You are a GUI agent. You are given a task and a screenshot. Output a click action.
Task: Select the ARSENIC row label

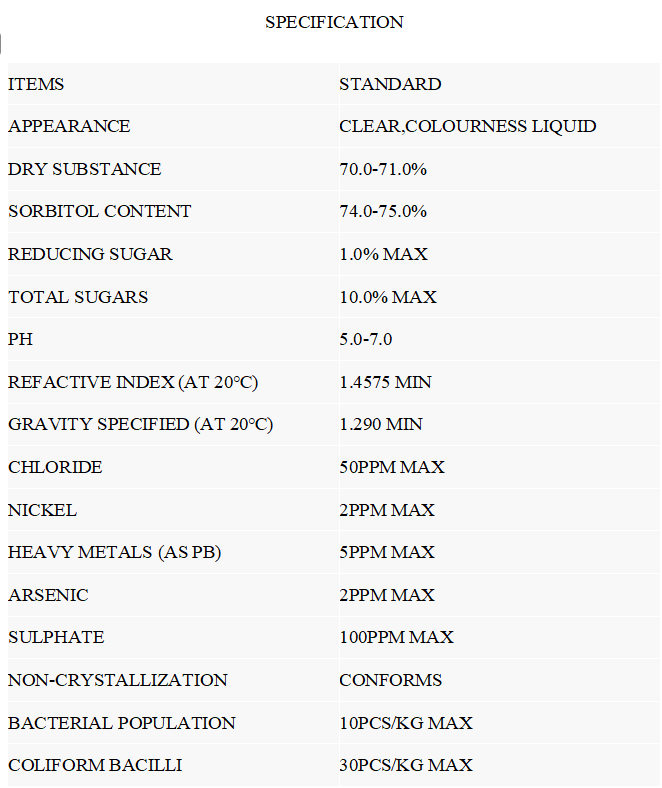click(x=48, y=595)
